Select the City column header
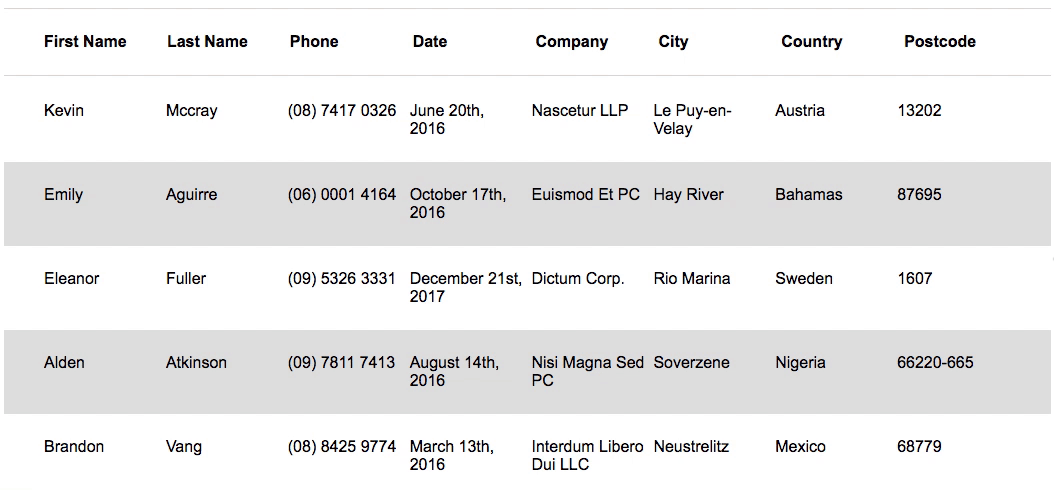Screen dimensions: 1054x490 pos(673,41)
